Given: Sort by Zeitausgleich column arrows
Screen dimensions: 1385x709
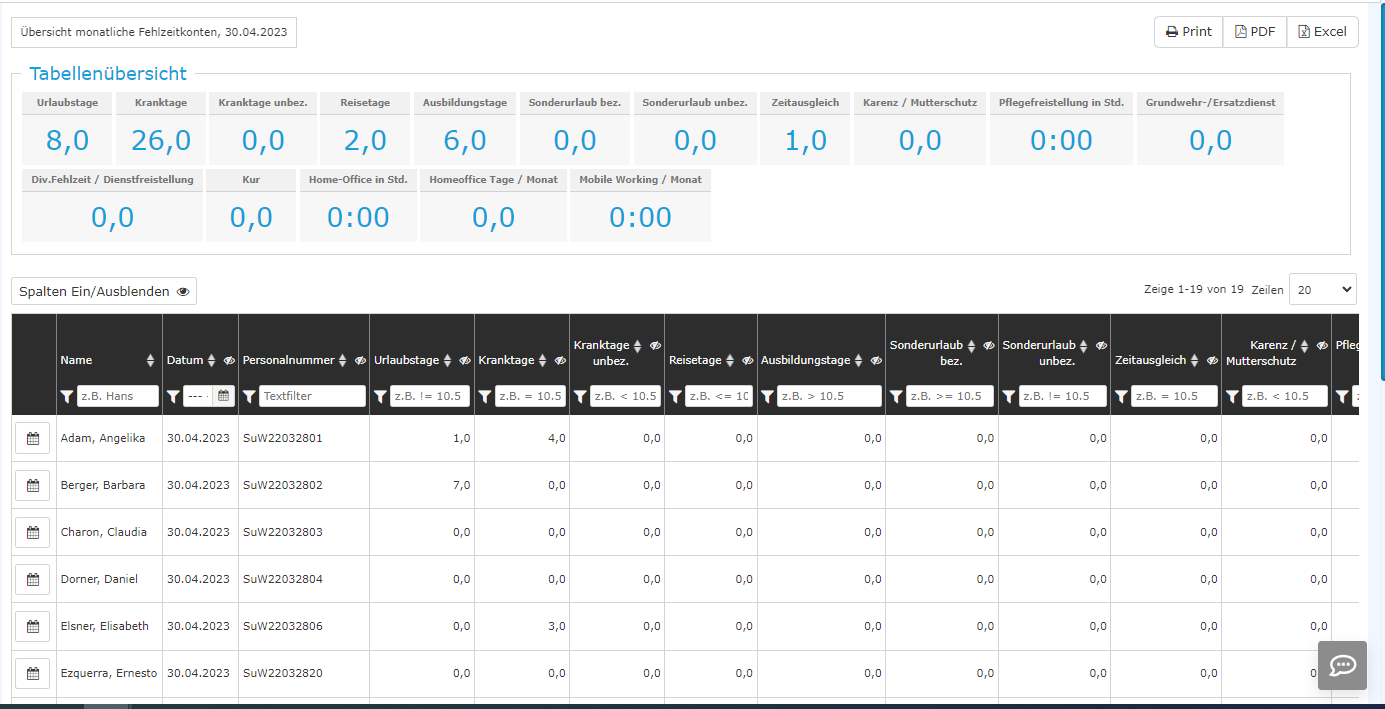Looking at the screenshot, I should (1194, 361).
